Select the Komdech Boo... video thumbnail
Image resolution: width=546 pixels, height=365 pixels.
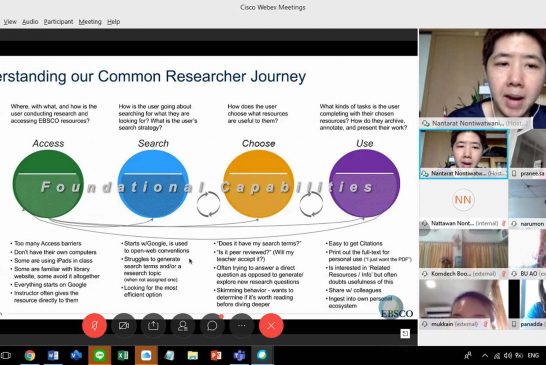coord(463,254)
